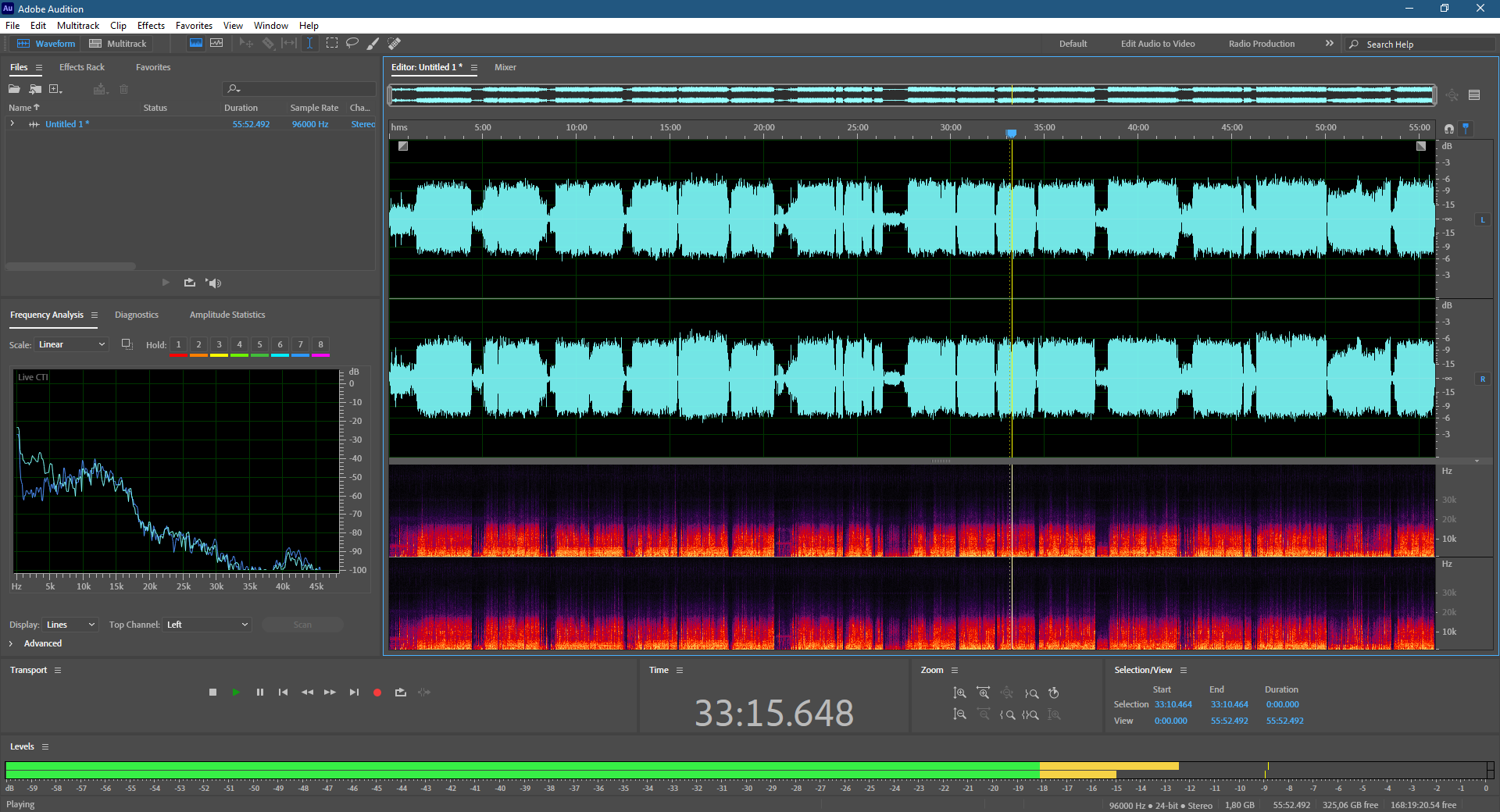
Task: Toggle the Left channel enable button
Action: point(1483,220)
